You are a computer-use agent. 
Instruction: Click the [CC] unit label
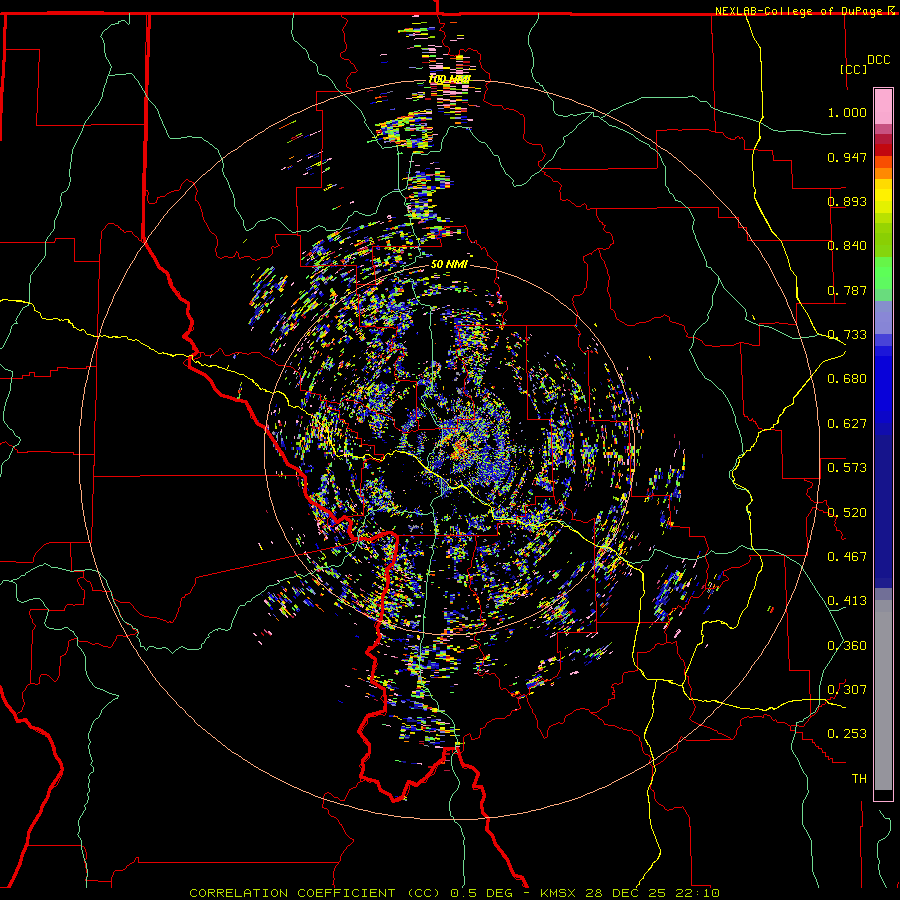click(853, 69)
